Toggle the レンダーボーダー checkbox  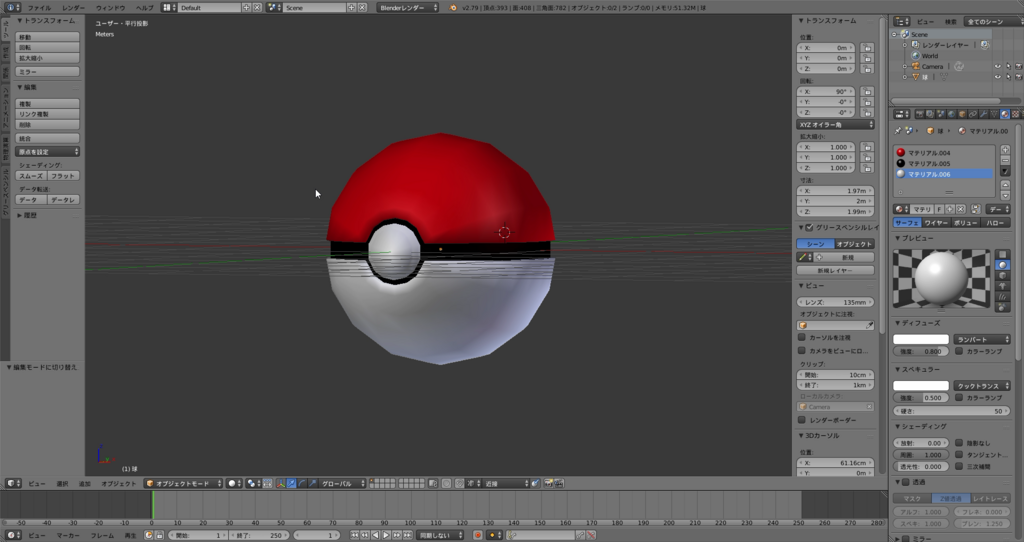pos(802,420)
